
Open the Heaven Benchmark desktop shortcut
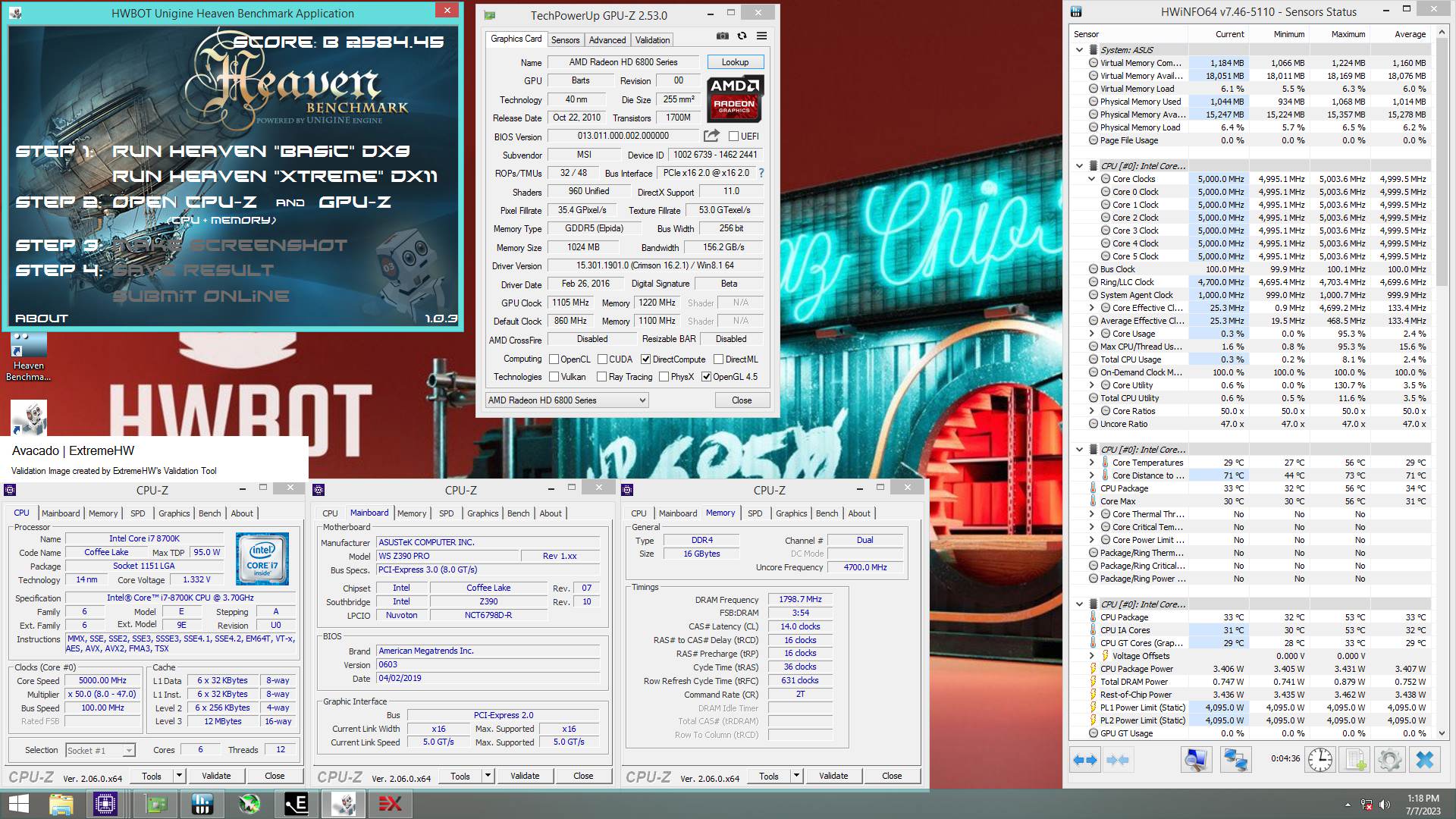pyautogui.click(x=28, y=358)
